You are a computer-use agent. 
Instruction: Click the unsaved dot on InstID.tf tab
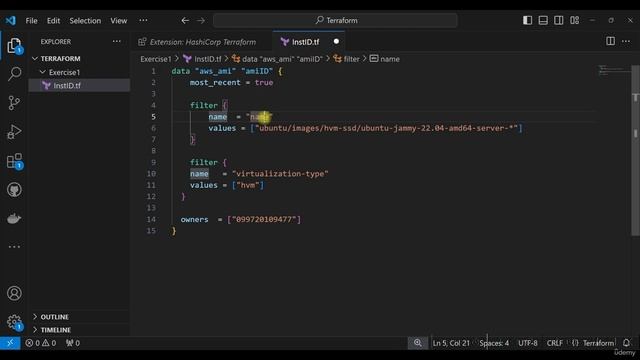point(336,41)
